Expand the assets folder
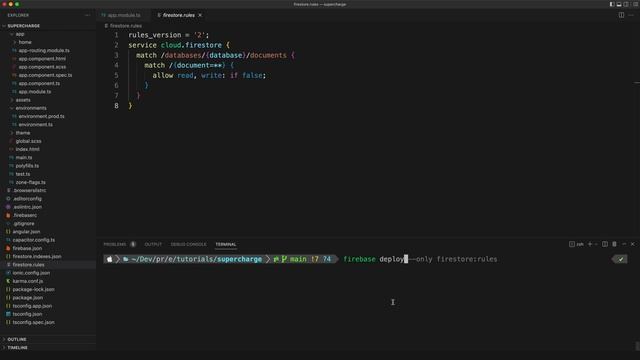The image size is (640, 360). coord(23,100)
